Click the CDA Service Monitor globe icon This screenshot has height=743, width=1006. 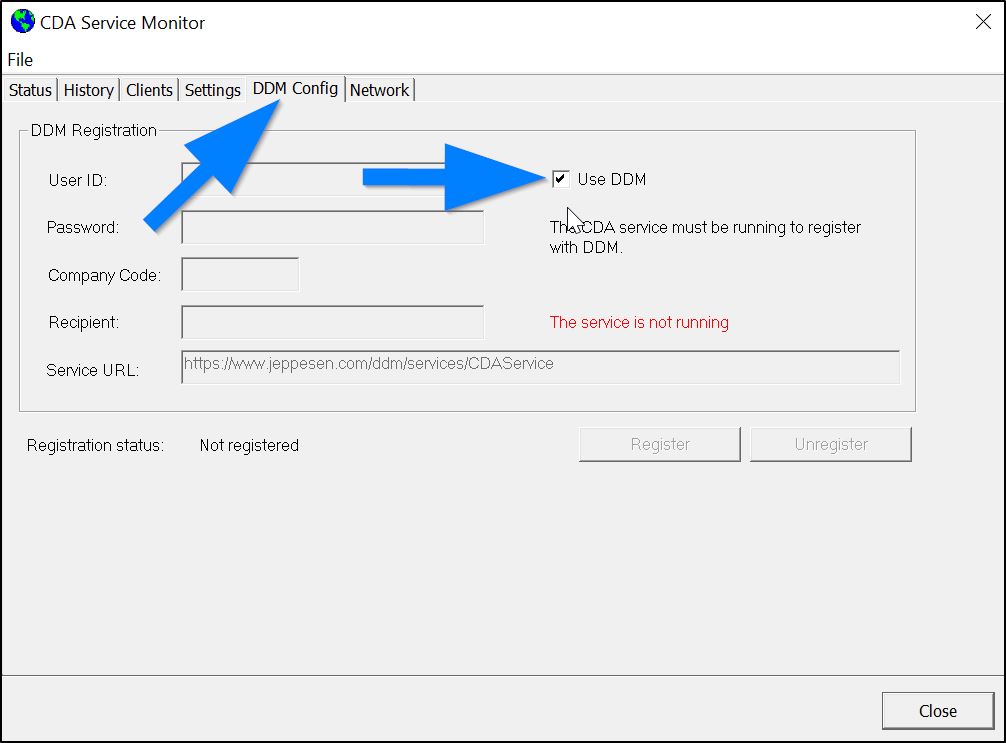point(22,21)
